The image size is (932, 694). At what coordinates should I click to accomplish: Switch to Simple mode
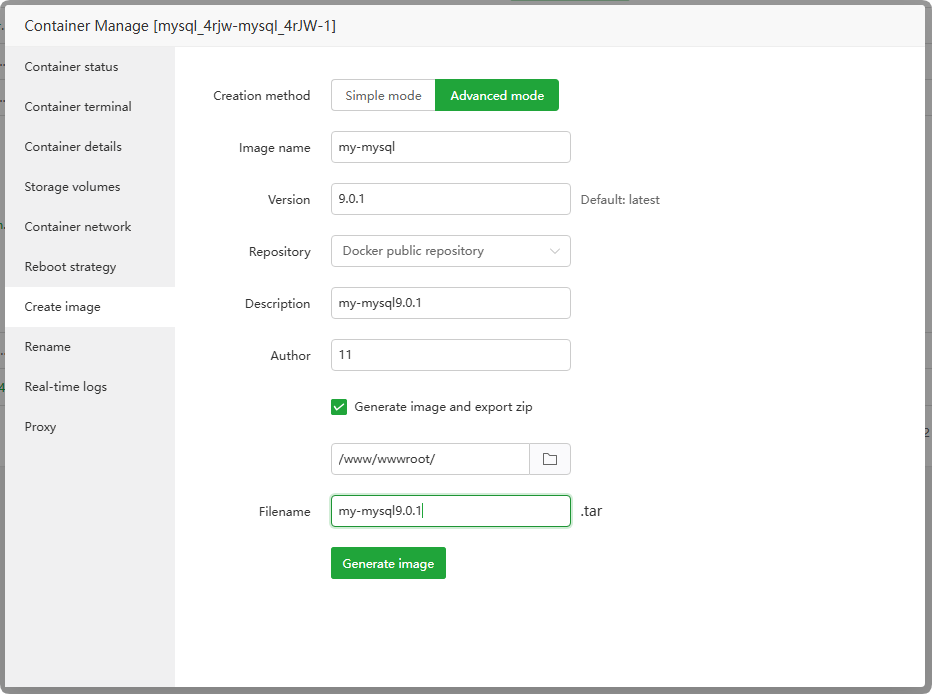pyautogui.click(x=383, y=96)
